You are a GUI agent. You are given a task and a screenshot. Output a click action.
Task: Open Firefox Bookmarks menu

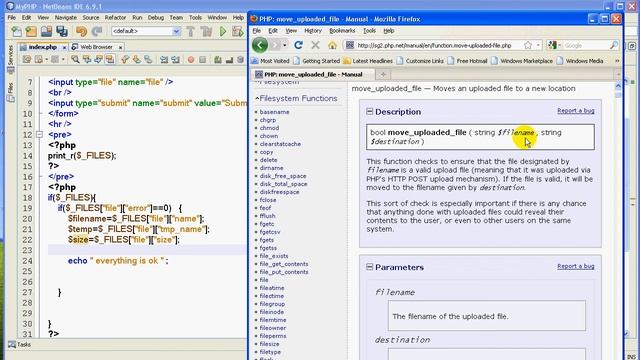pyautogui.click(x=342, y=31)
